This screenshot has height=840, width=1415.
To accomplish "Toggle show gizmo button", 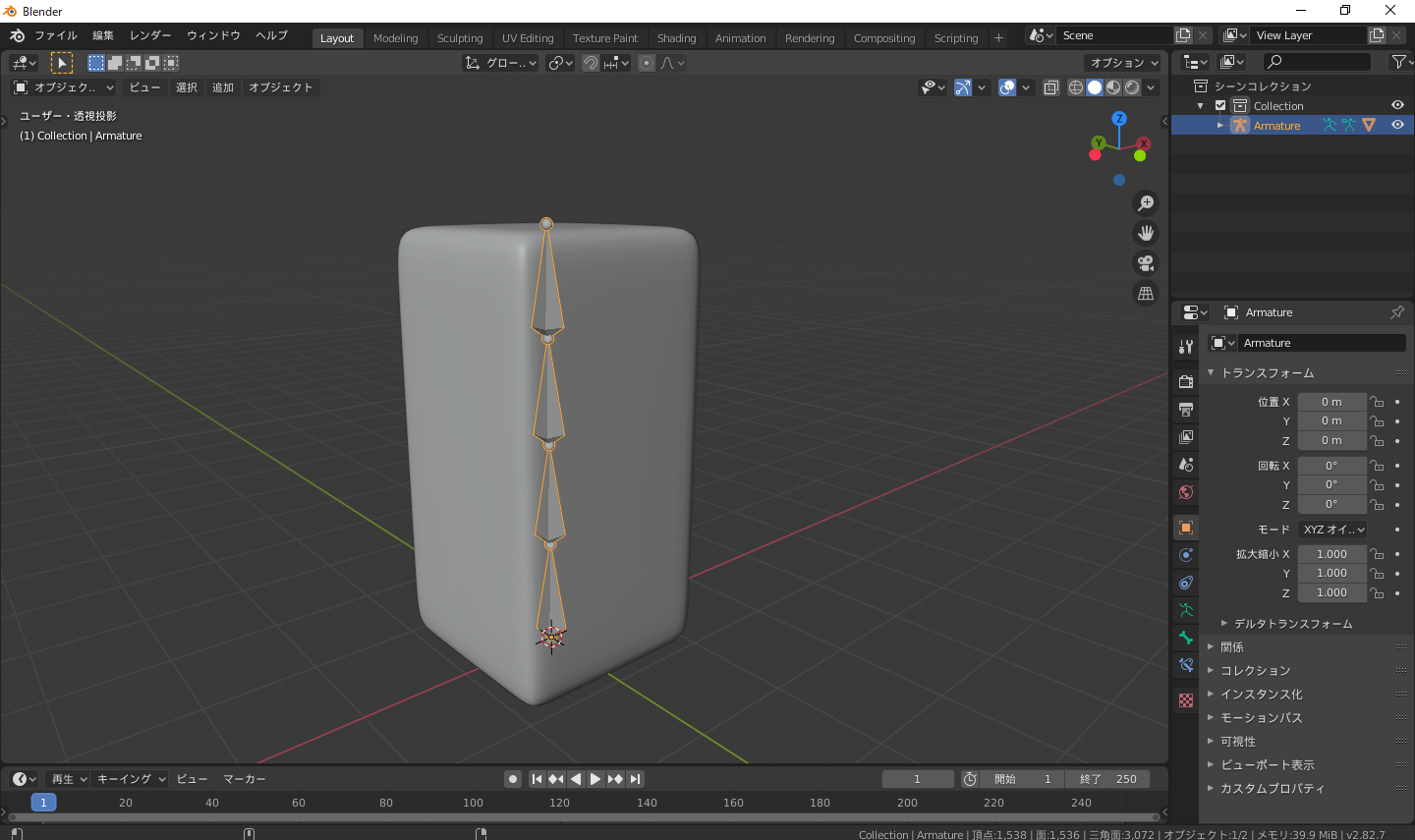I will (963, 87).
